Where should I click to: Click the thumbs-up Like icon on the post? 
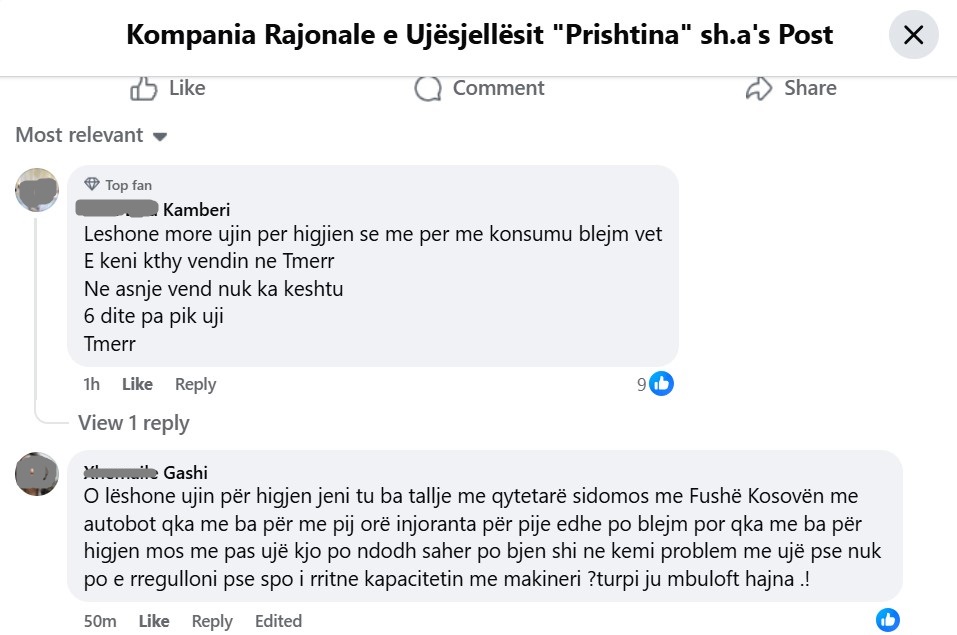tap(145, 88)
